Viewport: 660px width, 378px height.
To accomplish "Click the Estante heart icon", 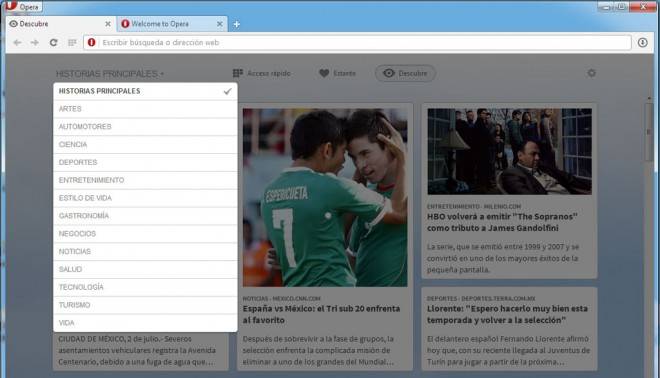I will click(324, 73).
